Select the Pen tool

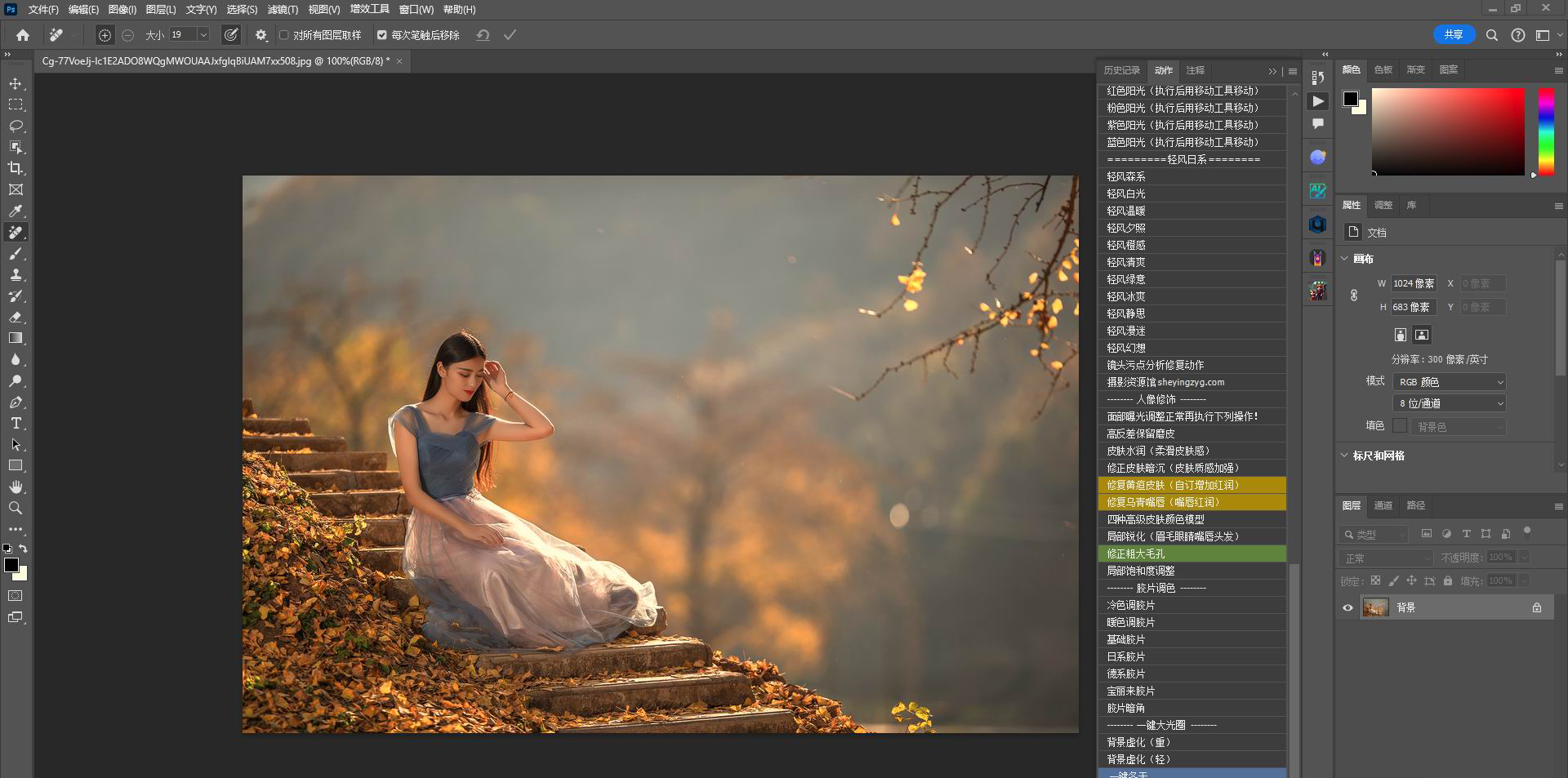16,402
